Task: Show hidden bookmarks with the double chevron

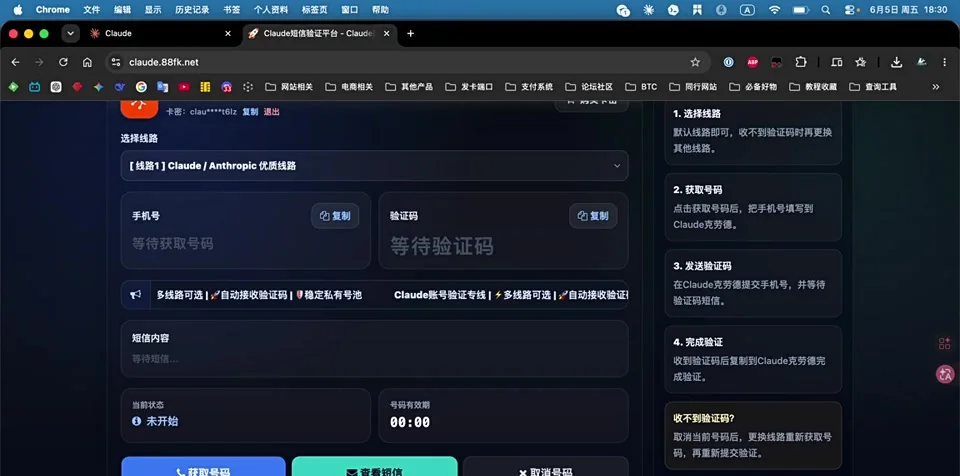Action: (936, 87)
